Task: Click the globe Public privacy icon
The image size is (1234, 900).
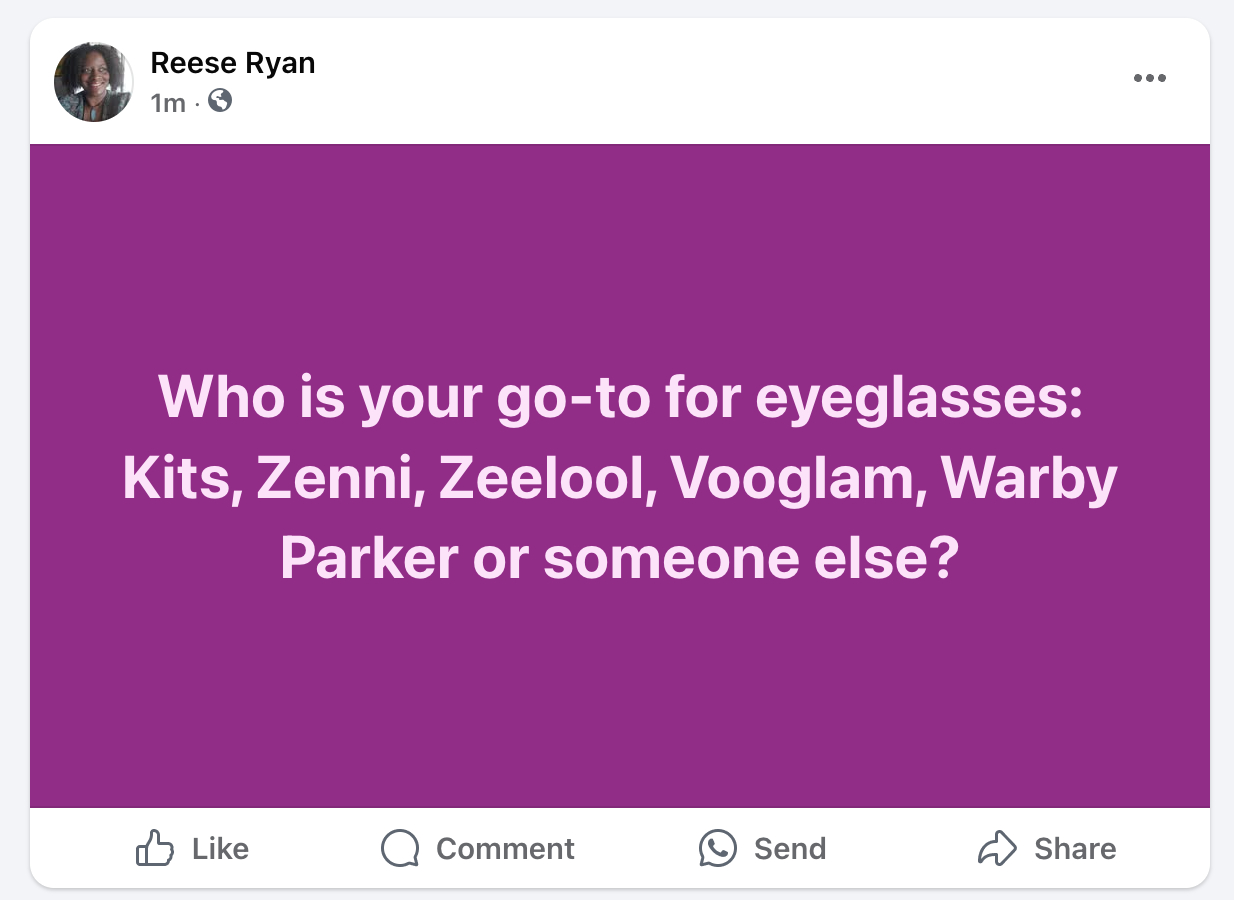Action: click(x=220, y=101)
